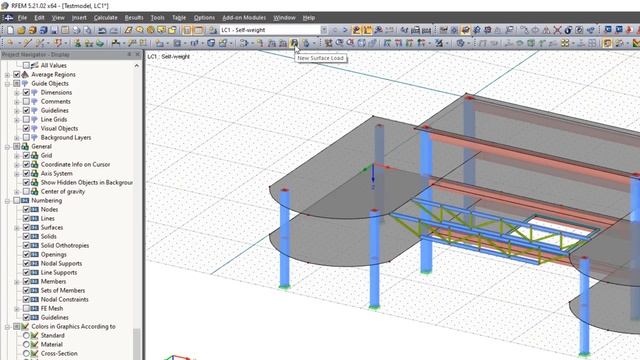Collapse the Numbering tree node

tap(7, 200)
